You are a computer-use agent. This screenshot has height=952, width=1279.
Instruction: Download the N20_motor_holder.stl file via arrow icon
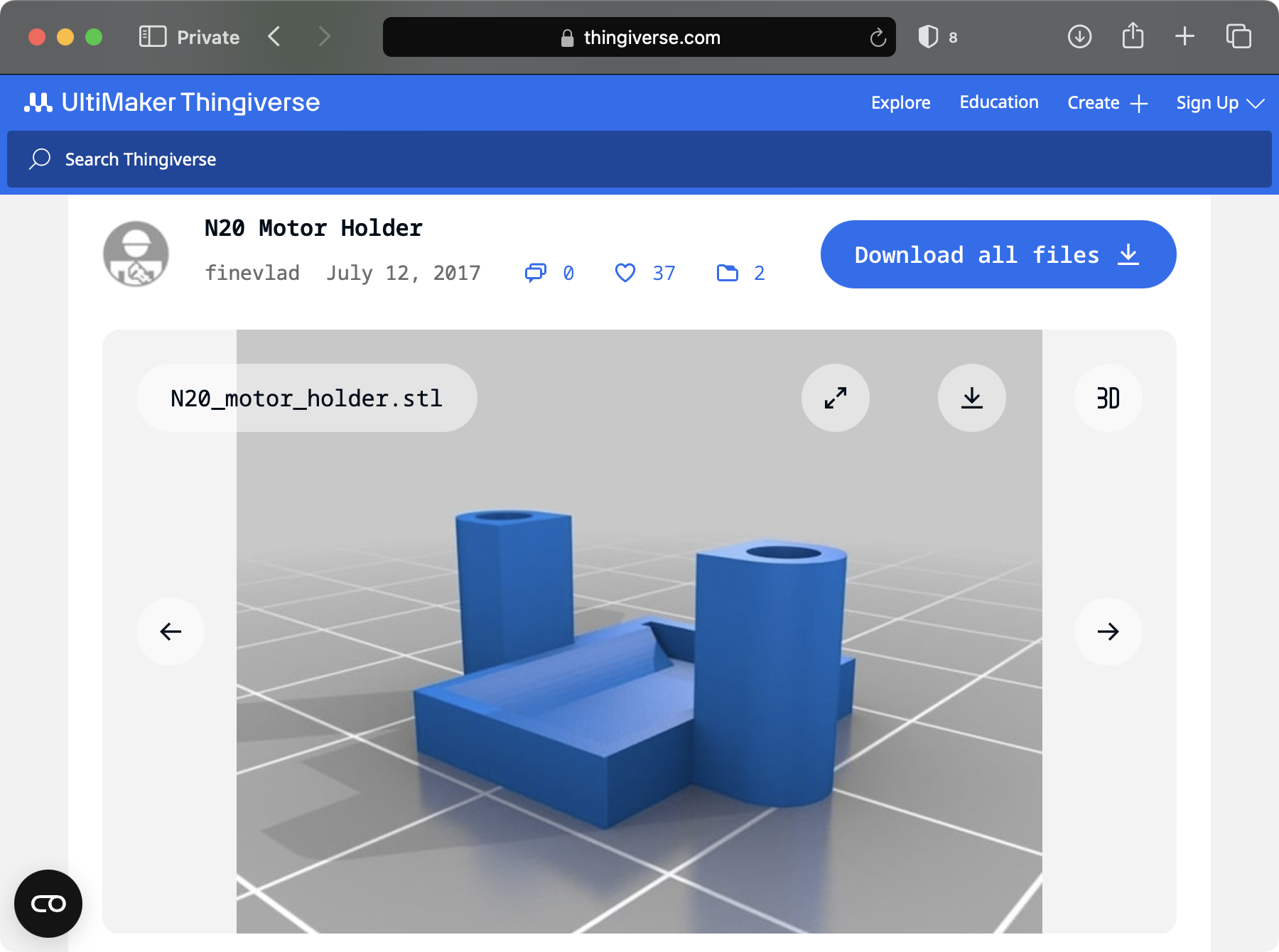(971, 398)
